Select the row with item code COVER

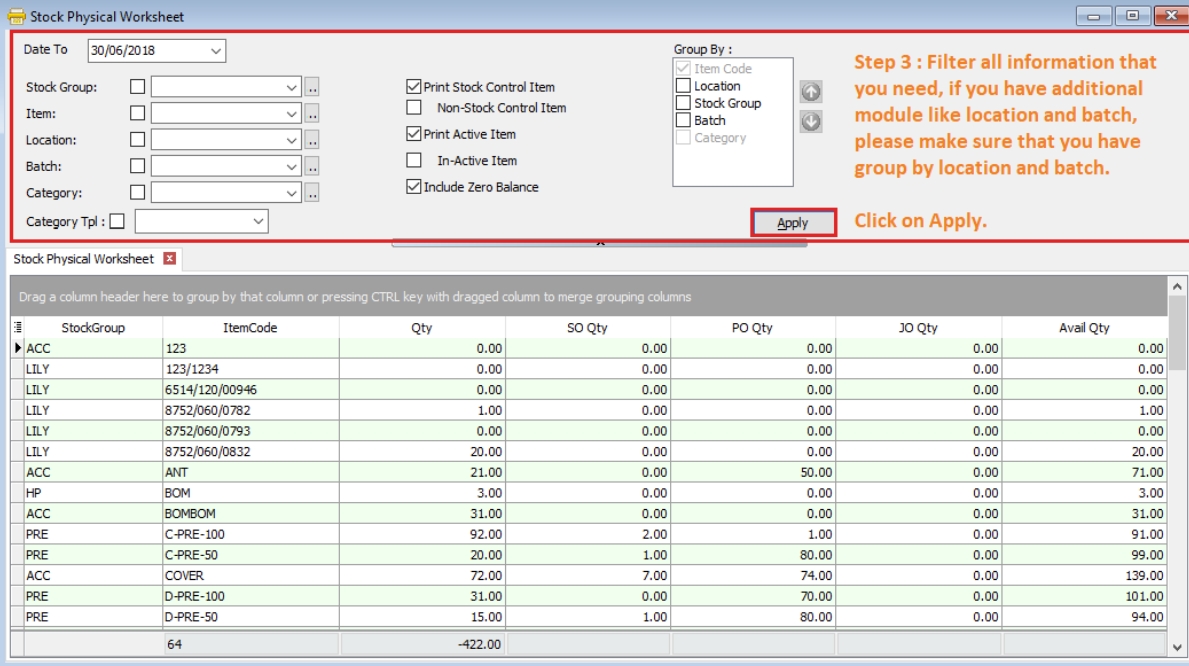[250, 576]
